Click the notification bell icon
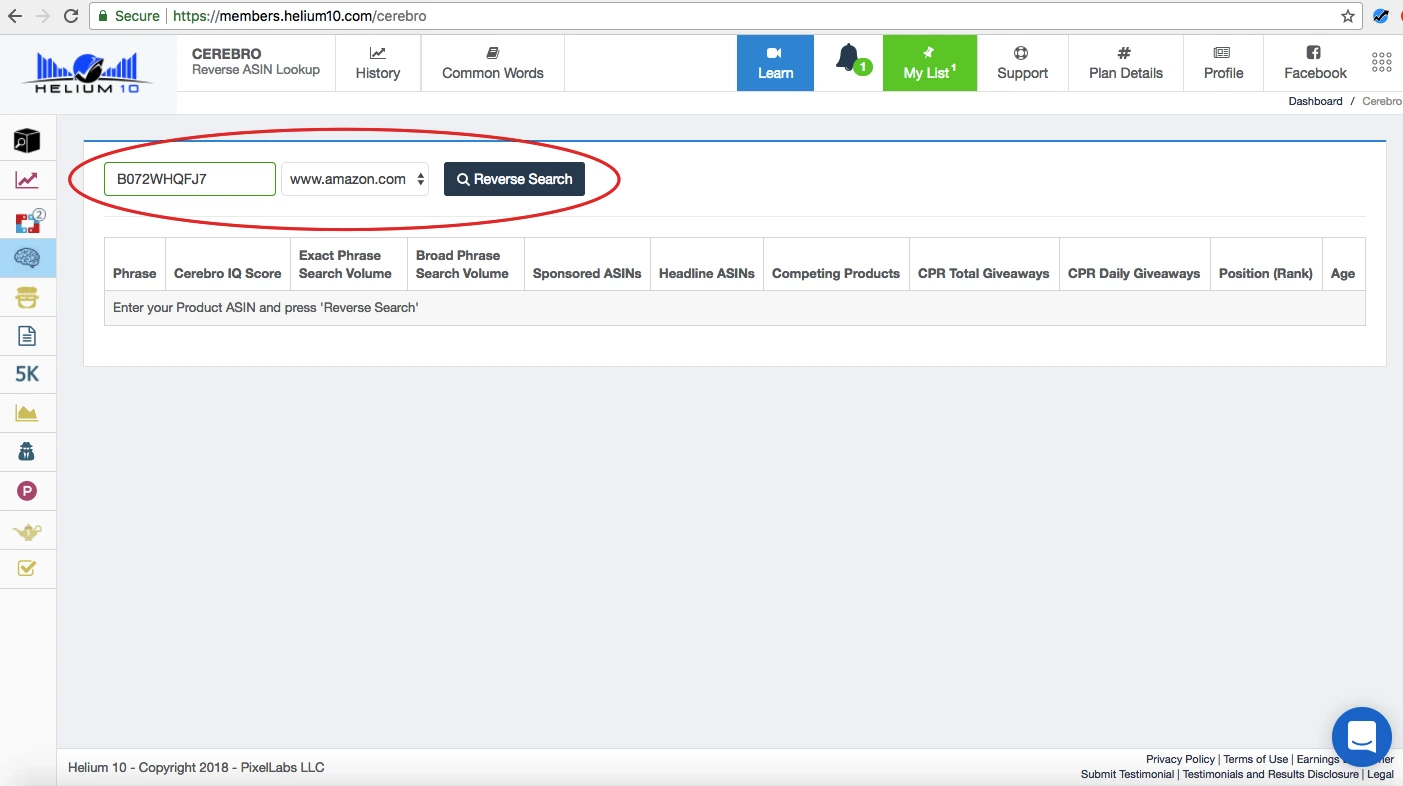The width and height of the screenshot is (1403, 786). pos(848,59)
